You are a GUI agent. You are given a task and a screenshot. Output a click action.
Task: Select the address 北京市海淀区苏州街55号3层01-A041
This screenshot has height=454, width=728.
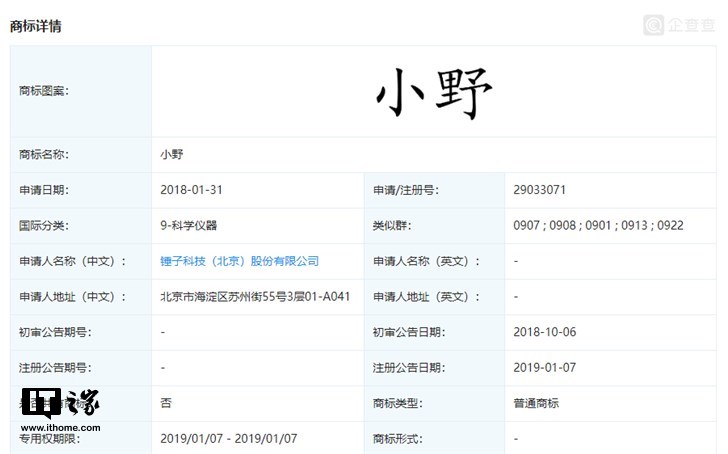click(255, 297)
